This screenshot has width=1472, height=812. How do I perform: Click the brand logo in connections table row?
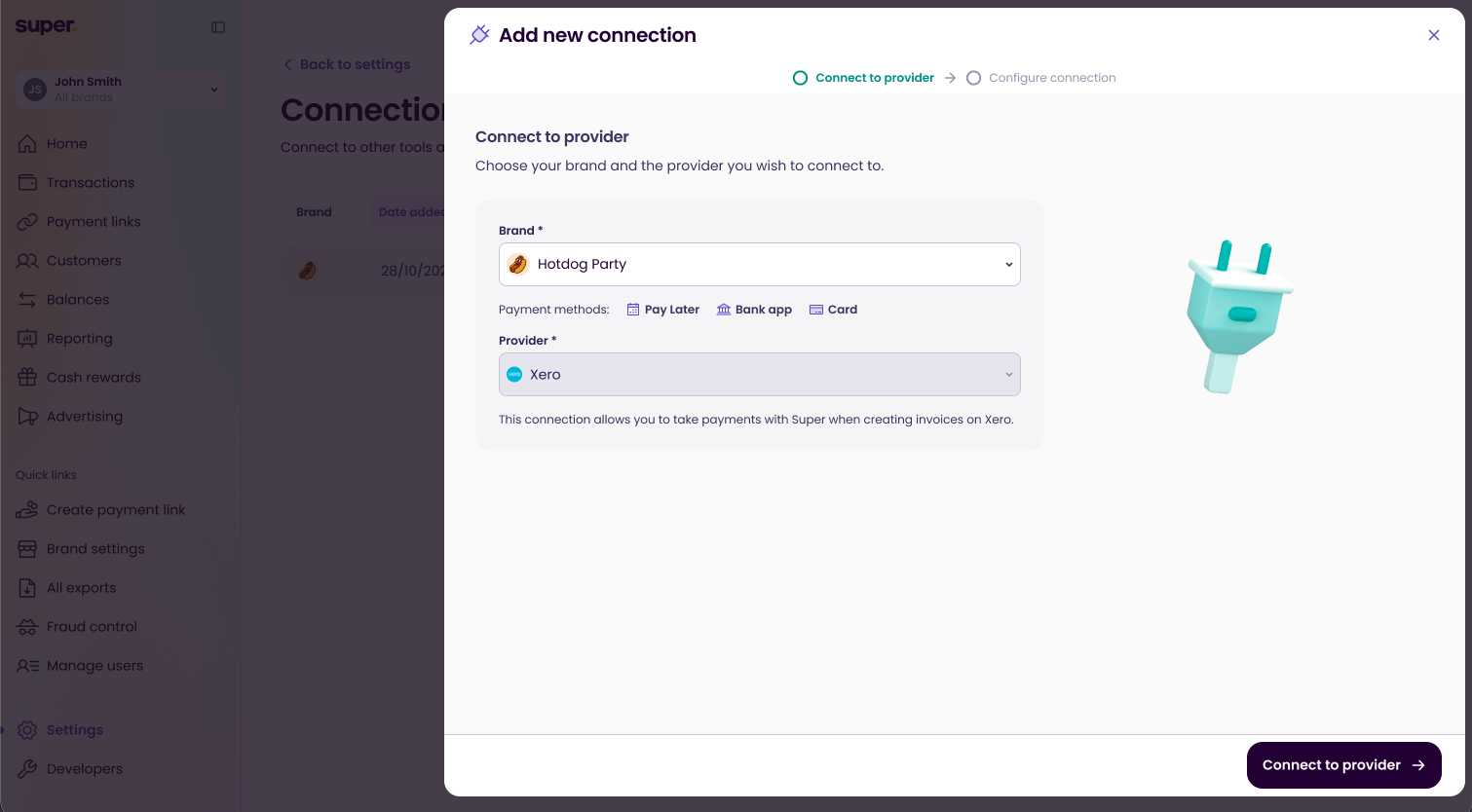point(307,271)
